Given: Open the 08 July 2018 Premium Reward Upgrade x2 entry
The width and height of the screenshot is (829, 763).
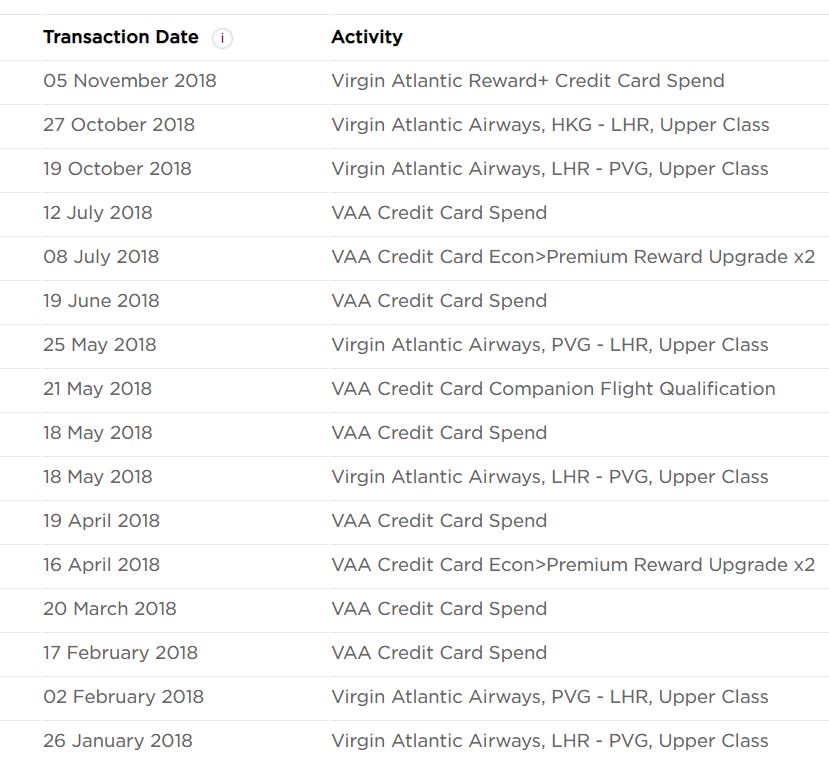Looking at the screenshot, I should tap(573, 256).
